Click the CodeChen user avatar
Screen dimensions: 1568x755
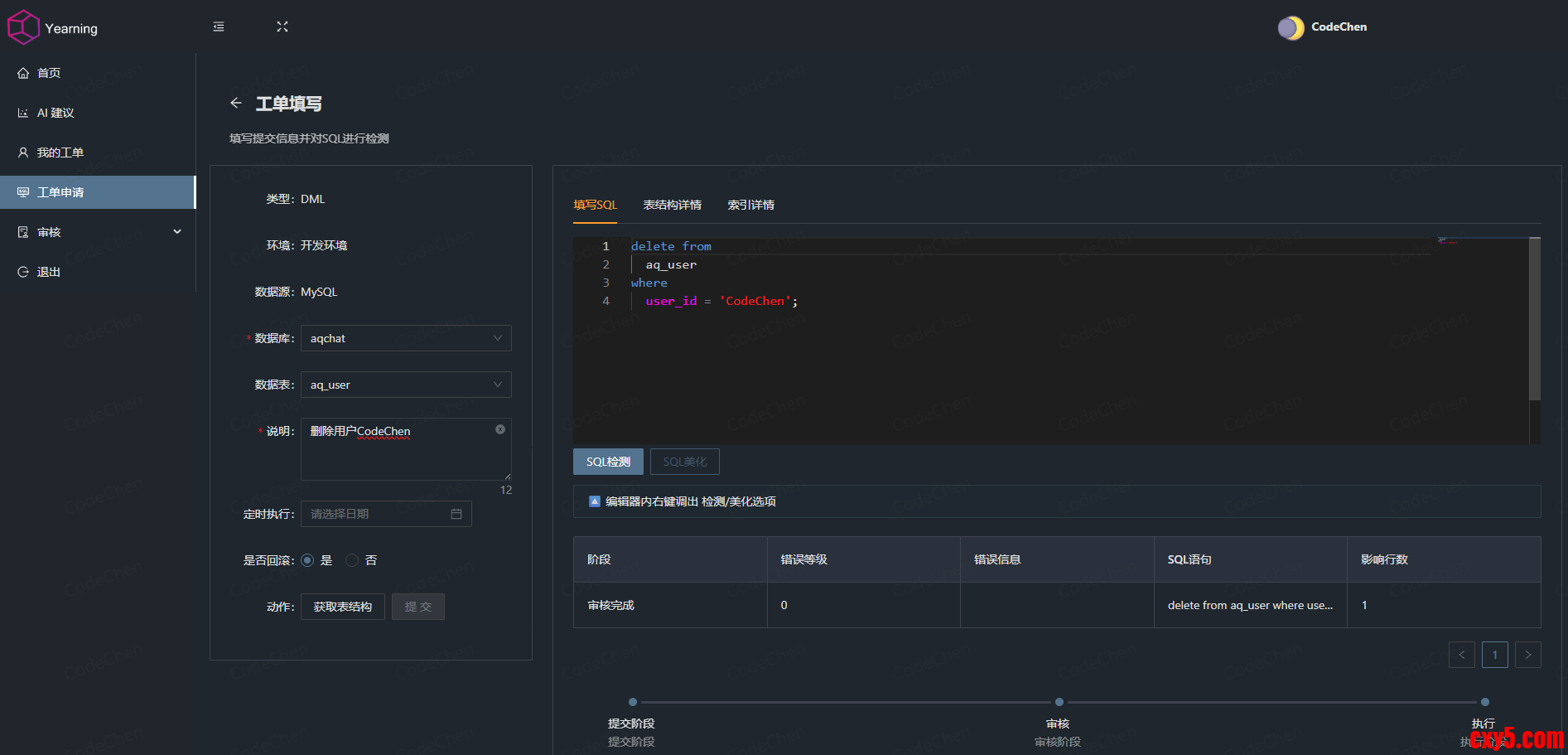1291,28
